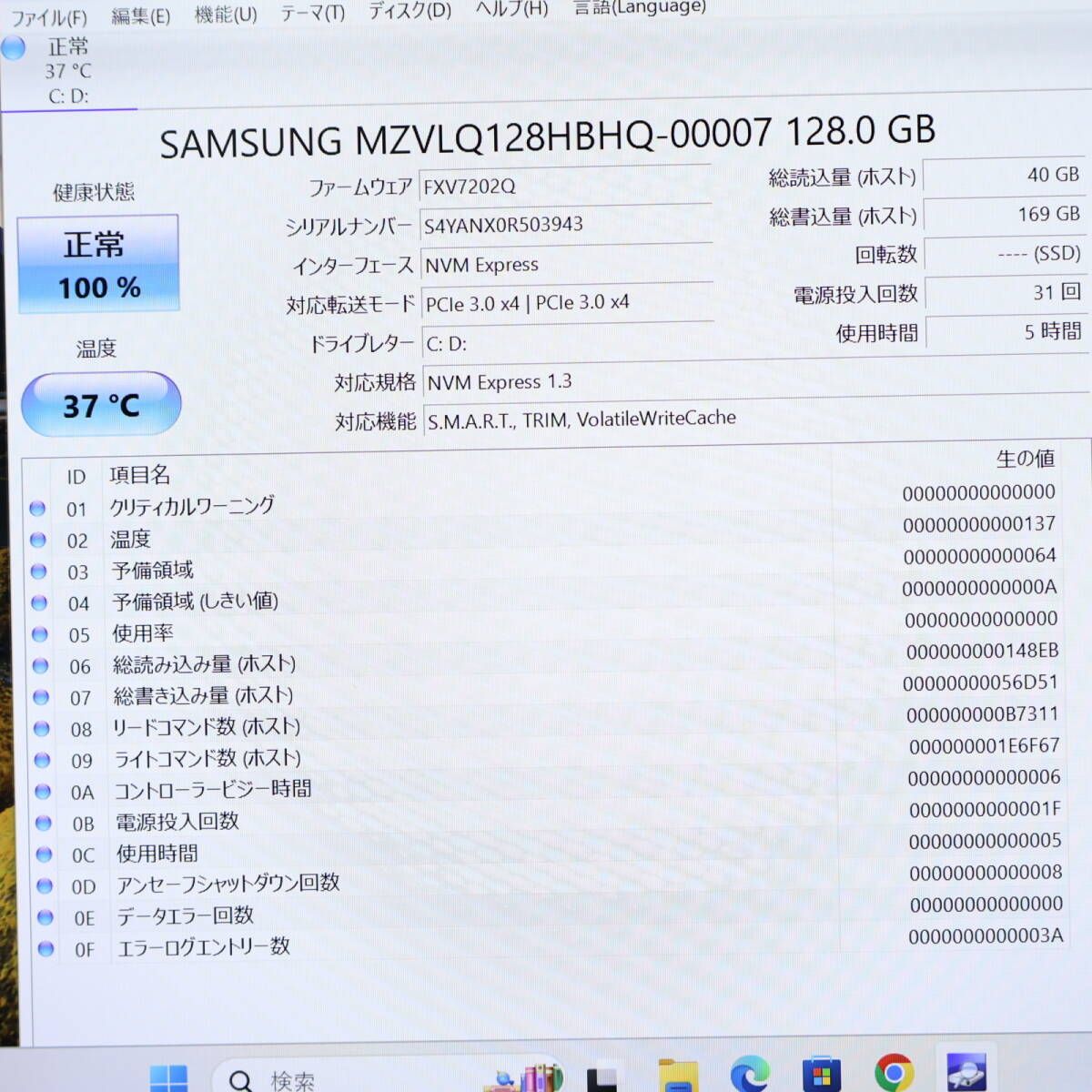Click the rotation rate value ---- (SSD)
1092x1092 pixels.
coord(1005,254)
